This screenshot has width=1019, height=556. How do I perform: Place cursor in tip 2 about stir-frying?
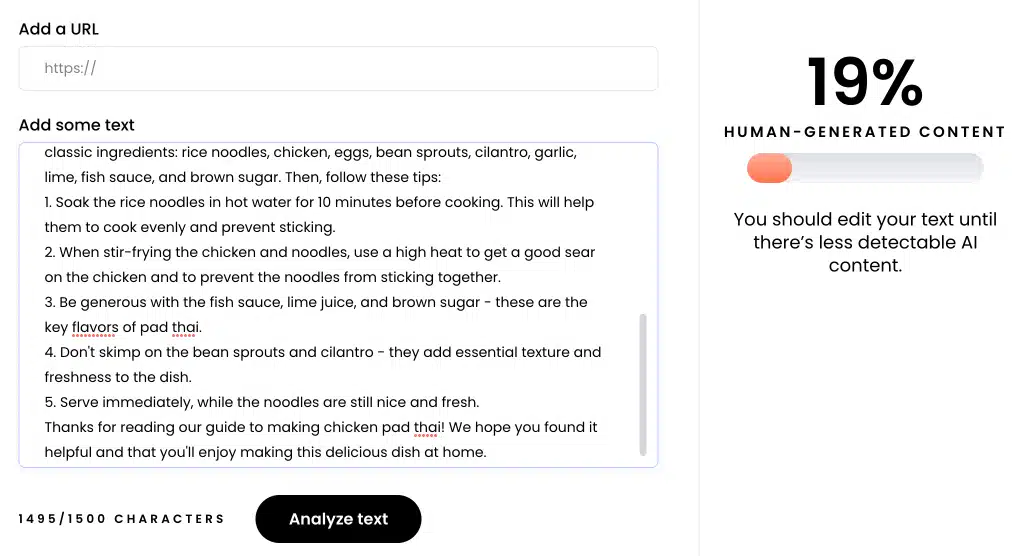[x=320, y=265]
